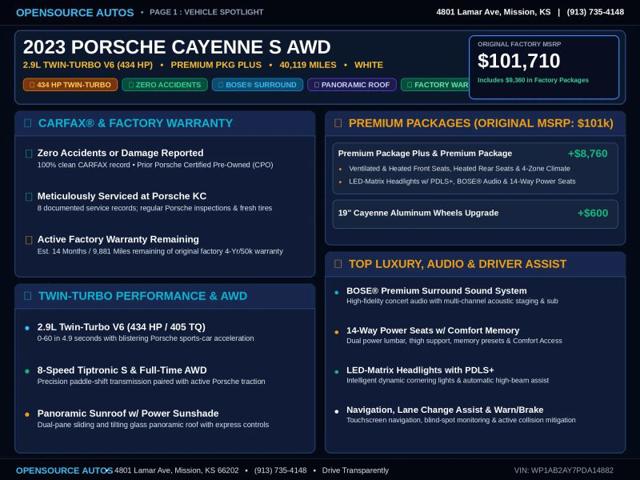Click the Zero Accidents badge
The image size is (640, 480).
tap(164, 84)
